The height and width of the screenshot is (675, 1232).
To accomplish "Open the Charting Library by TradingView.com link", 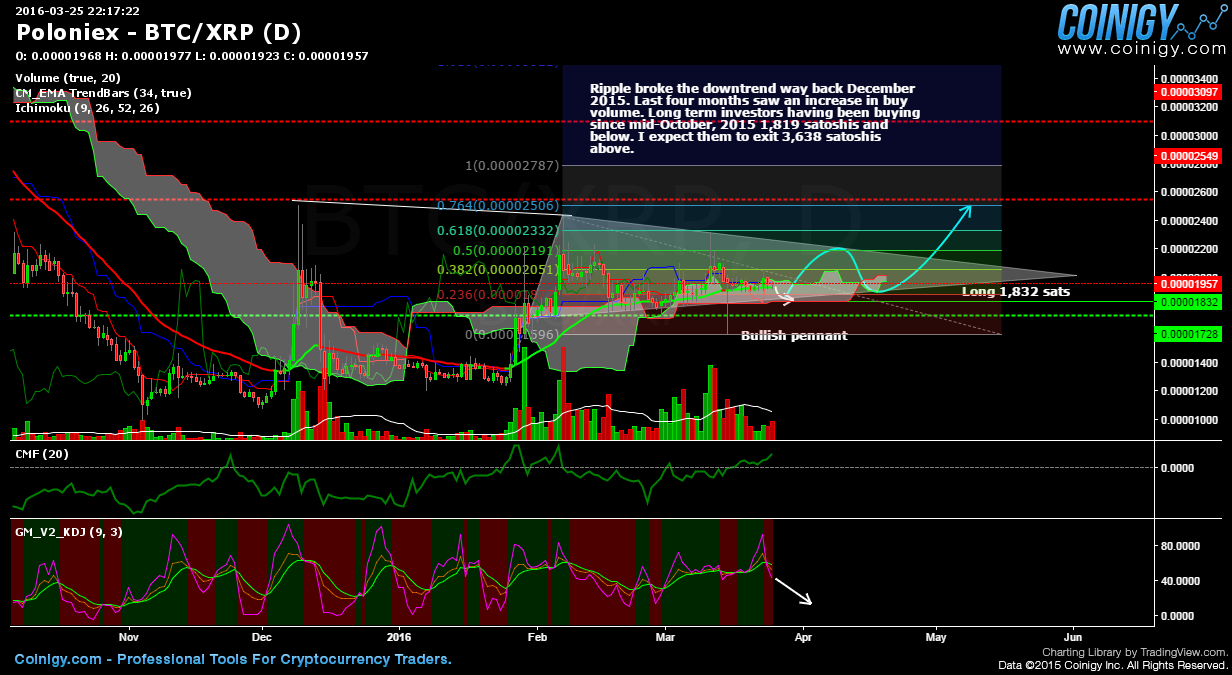I will click(1134, 652).
